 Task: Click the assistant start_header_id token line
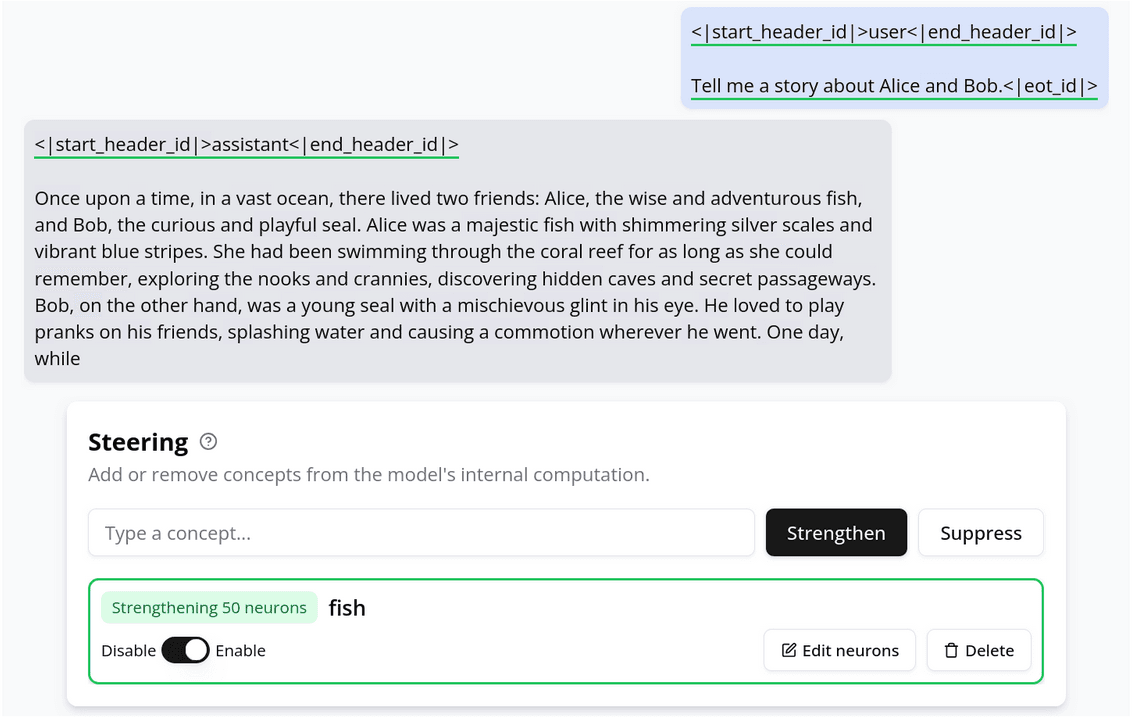(247, 145)
